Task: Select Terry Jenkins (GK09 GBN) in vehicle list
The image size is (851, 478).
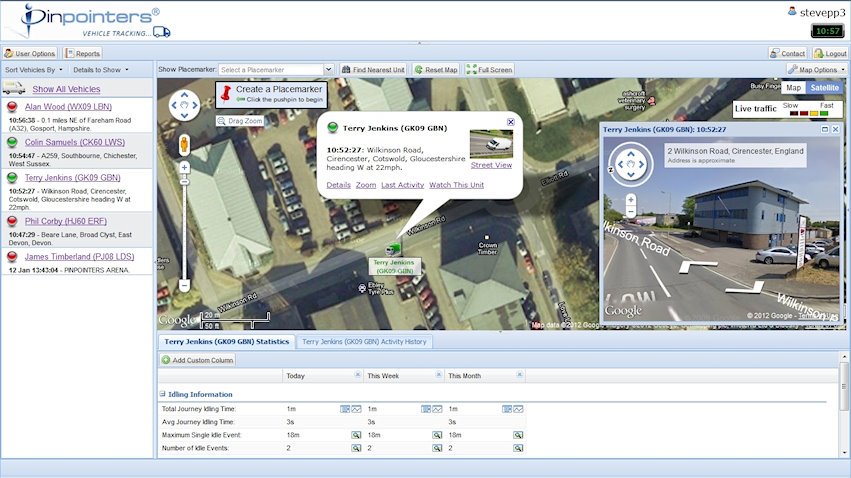Action: pos(73,177)
